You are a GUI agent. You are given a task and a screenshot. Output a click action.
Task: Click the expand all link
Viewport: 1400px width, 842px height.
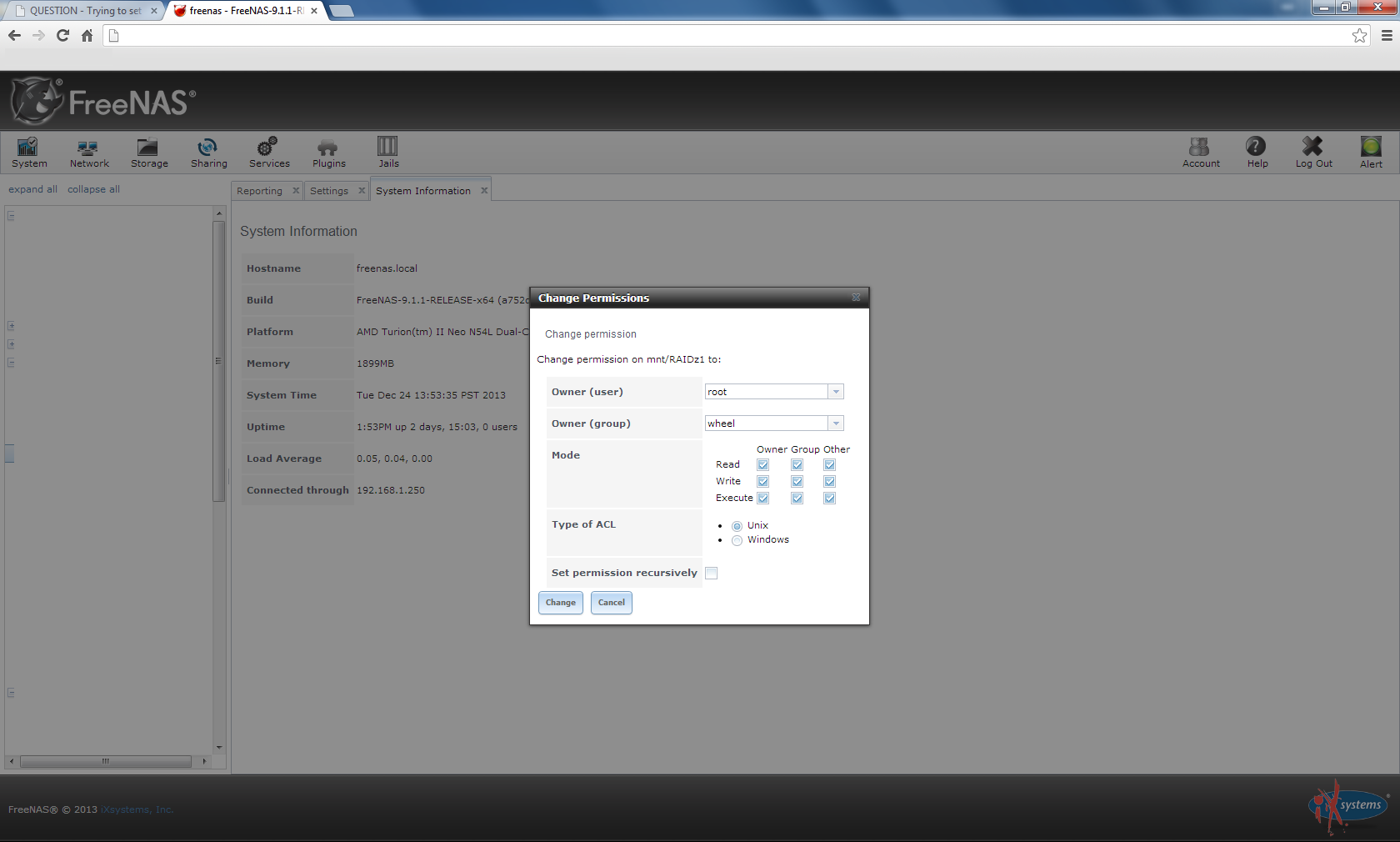32,189
